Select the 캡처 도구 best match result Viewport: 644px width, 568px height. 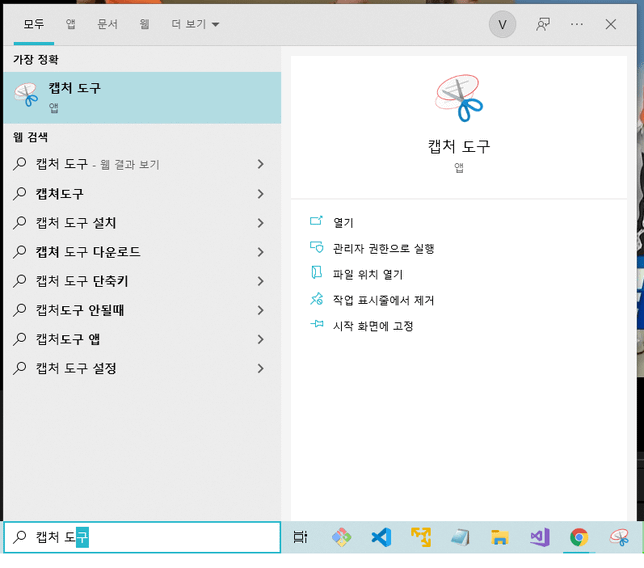[x=142, y=98]
